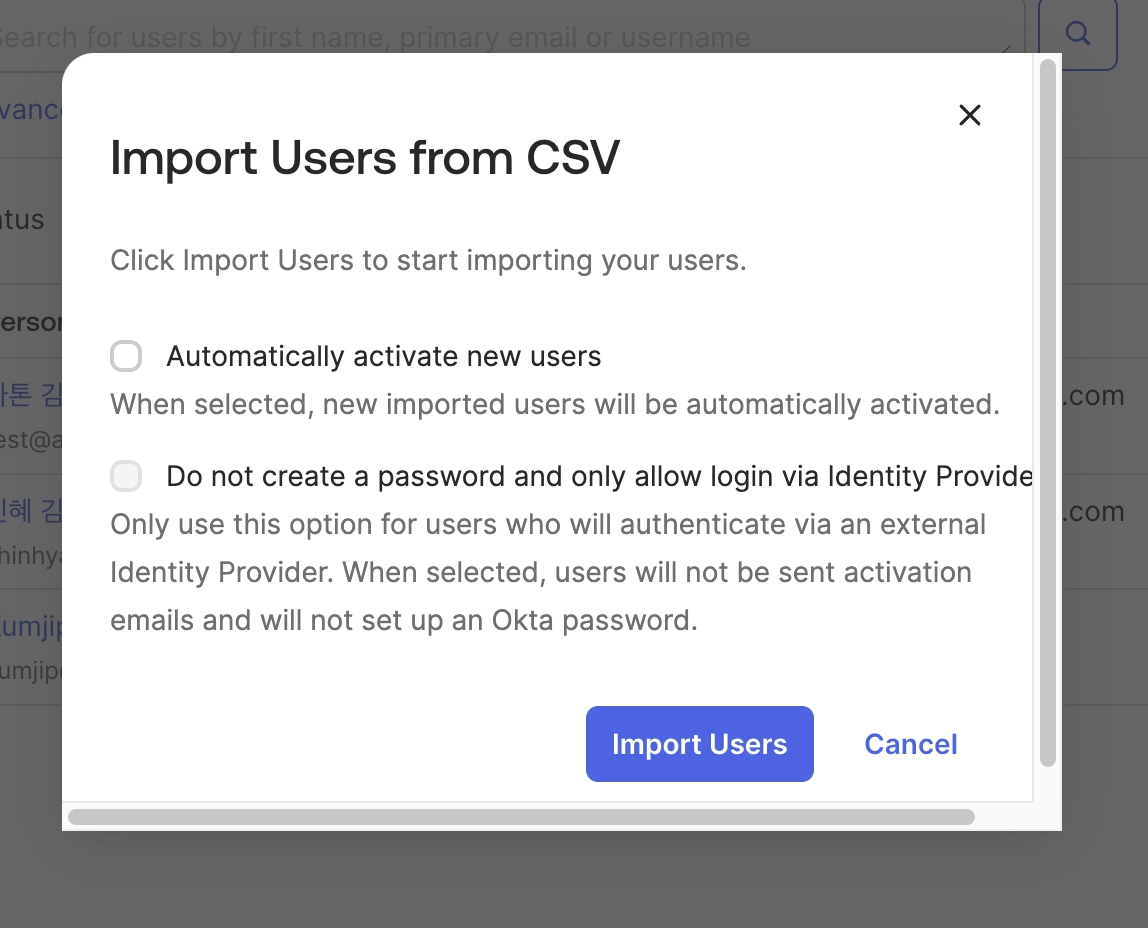
Task: Click the Import Users button
Action: pos(699,744)
